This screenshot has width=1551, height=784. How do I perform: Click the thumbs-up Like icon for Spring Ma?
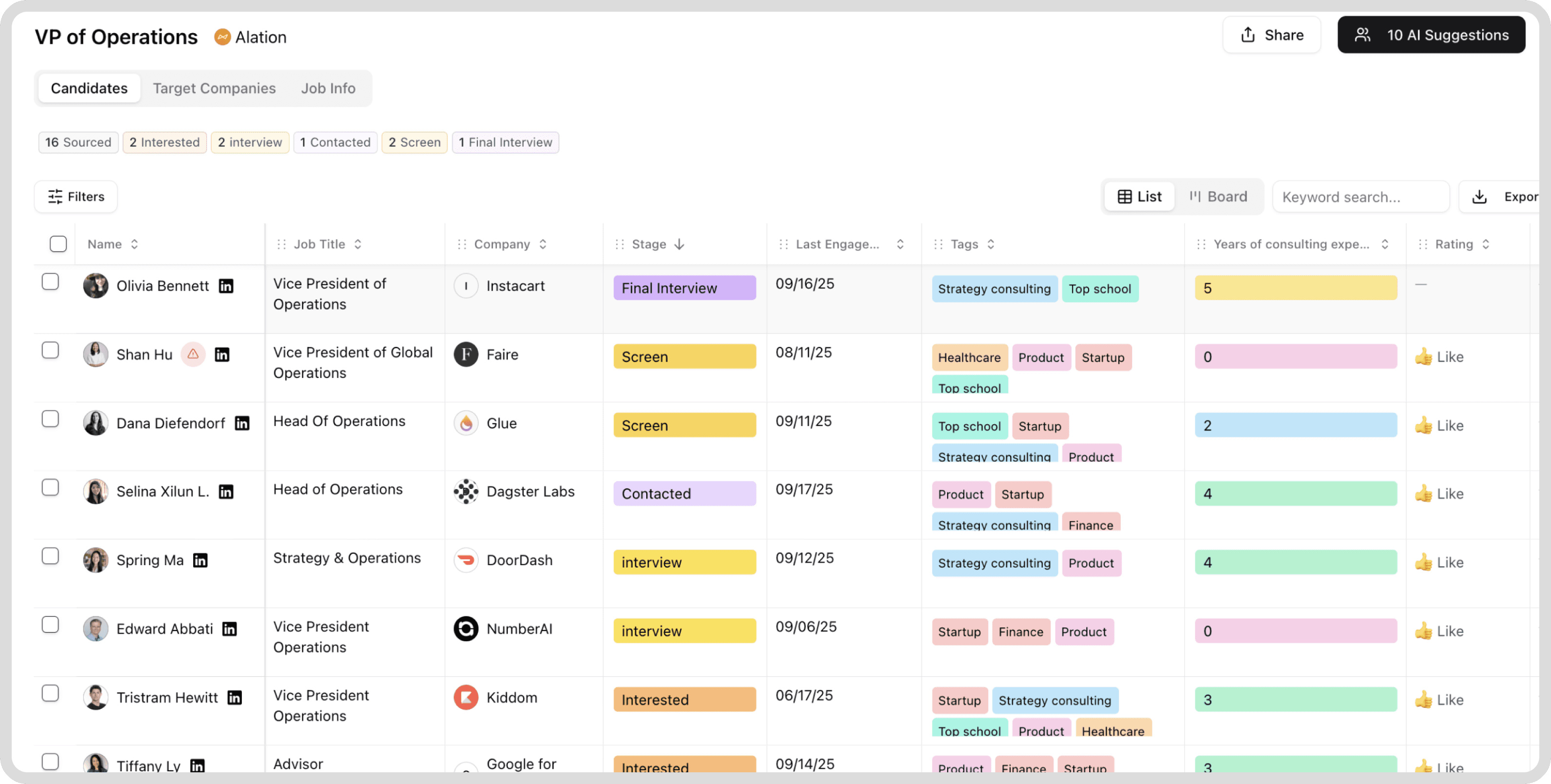[1423, 563]
